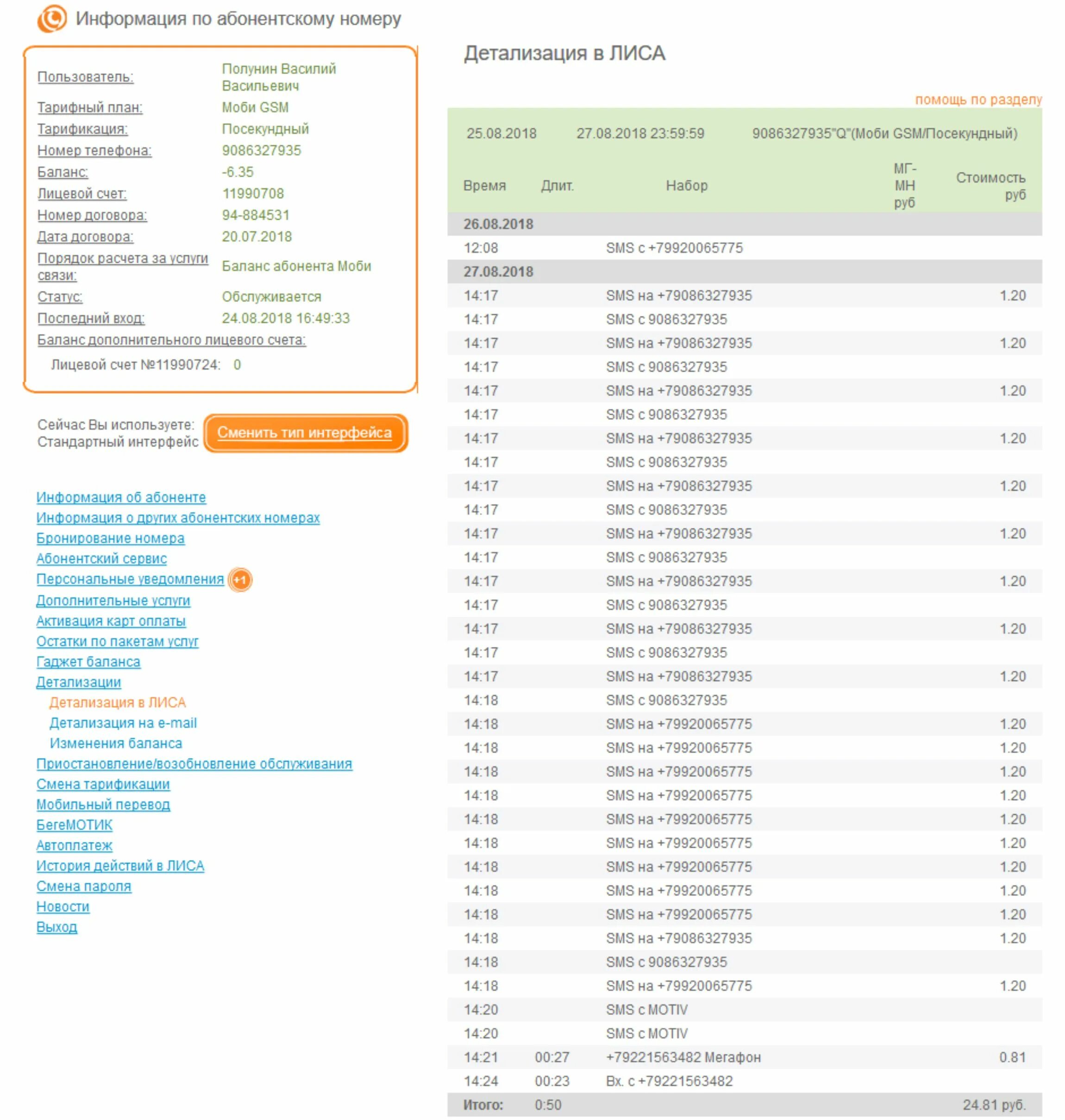Image resolution: width=1065 pixels, height=1120 pixels.
Task: Click 'Баланс:' label in info panel
Action: point(63,173)
